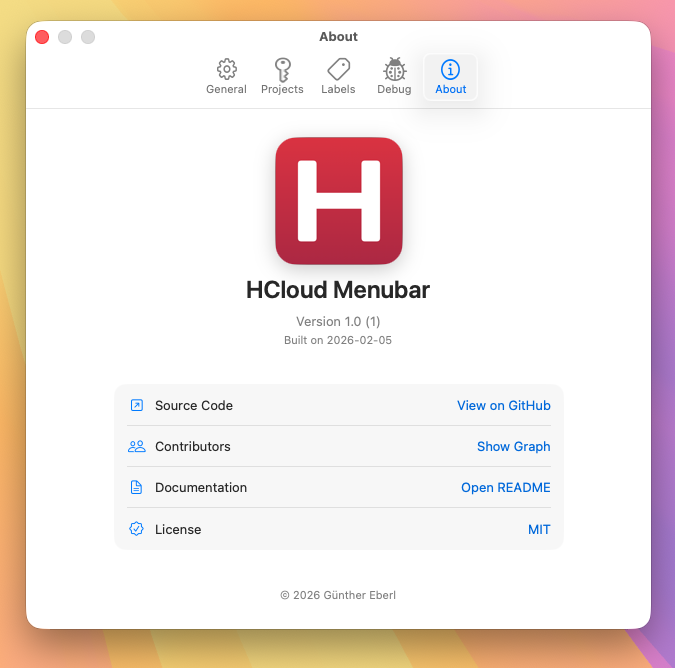Select the Projects key icon

[282, 70]
